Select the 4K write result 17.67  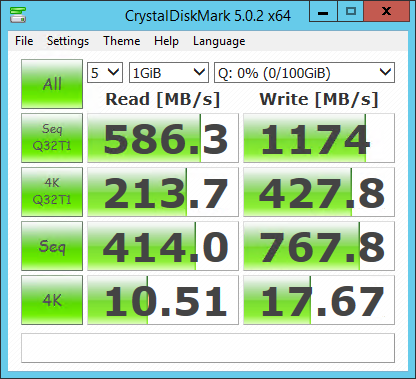(319, 300)
